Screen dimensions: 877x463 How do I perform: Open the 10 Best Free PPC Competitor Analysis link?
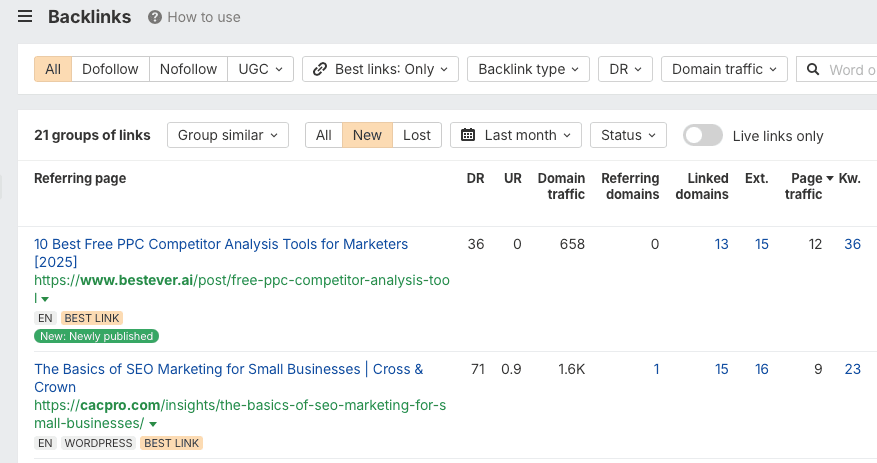pyautogui.click(x=221, y=244)
